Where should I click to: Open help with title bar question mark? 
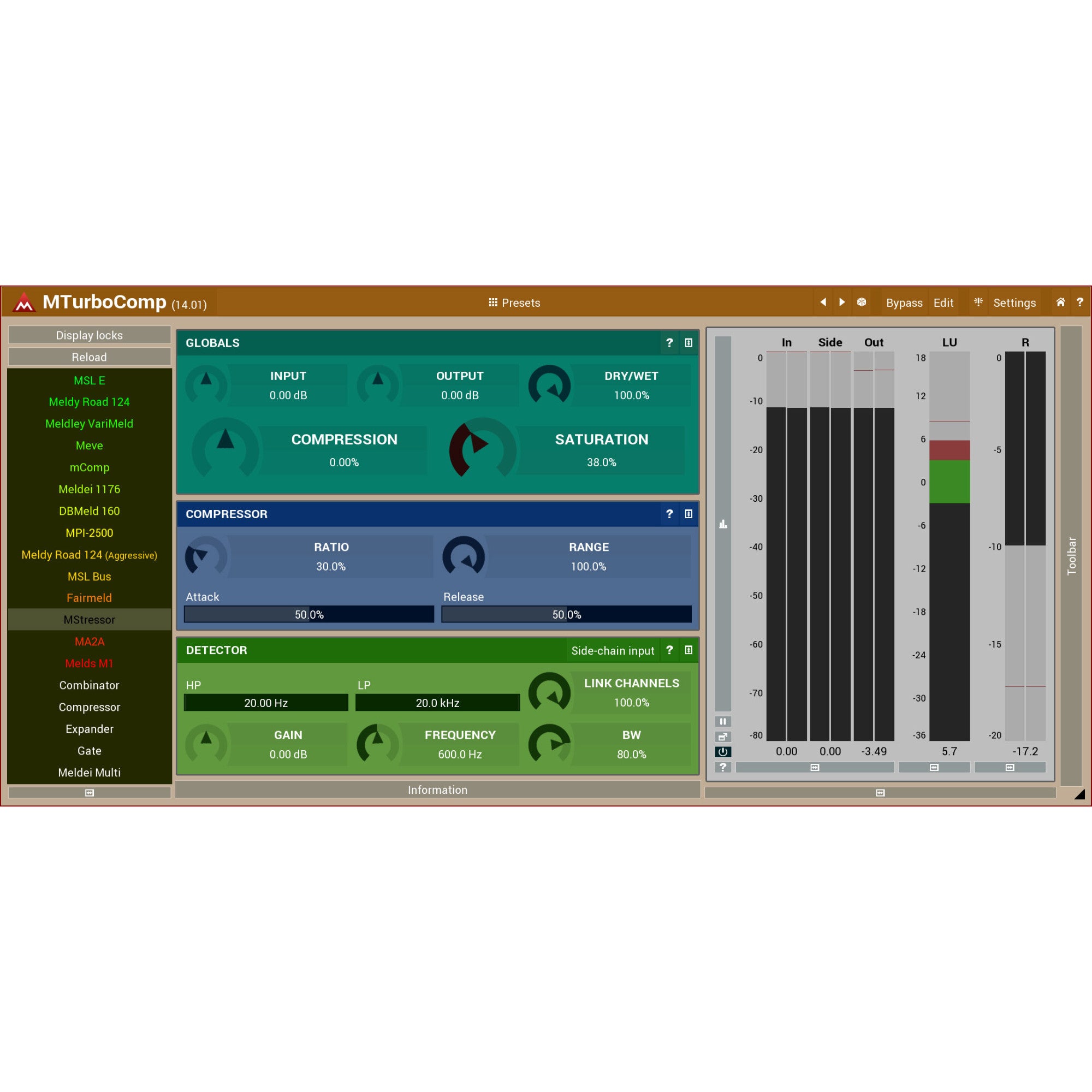coord(1079,302)
